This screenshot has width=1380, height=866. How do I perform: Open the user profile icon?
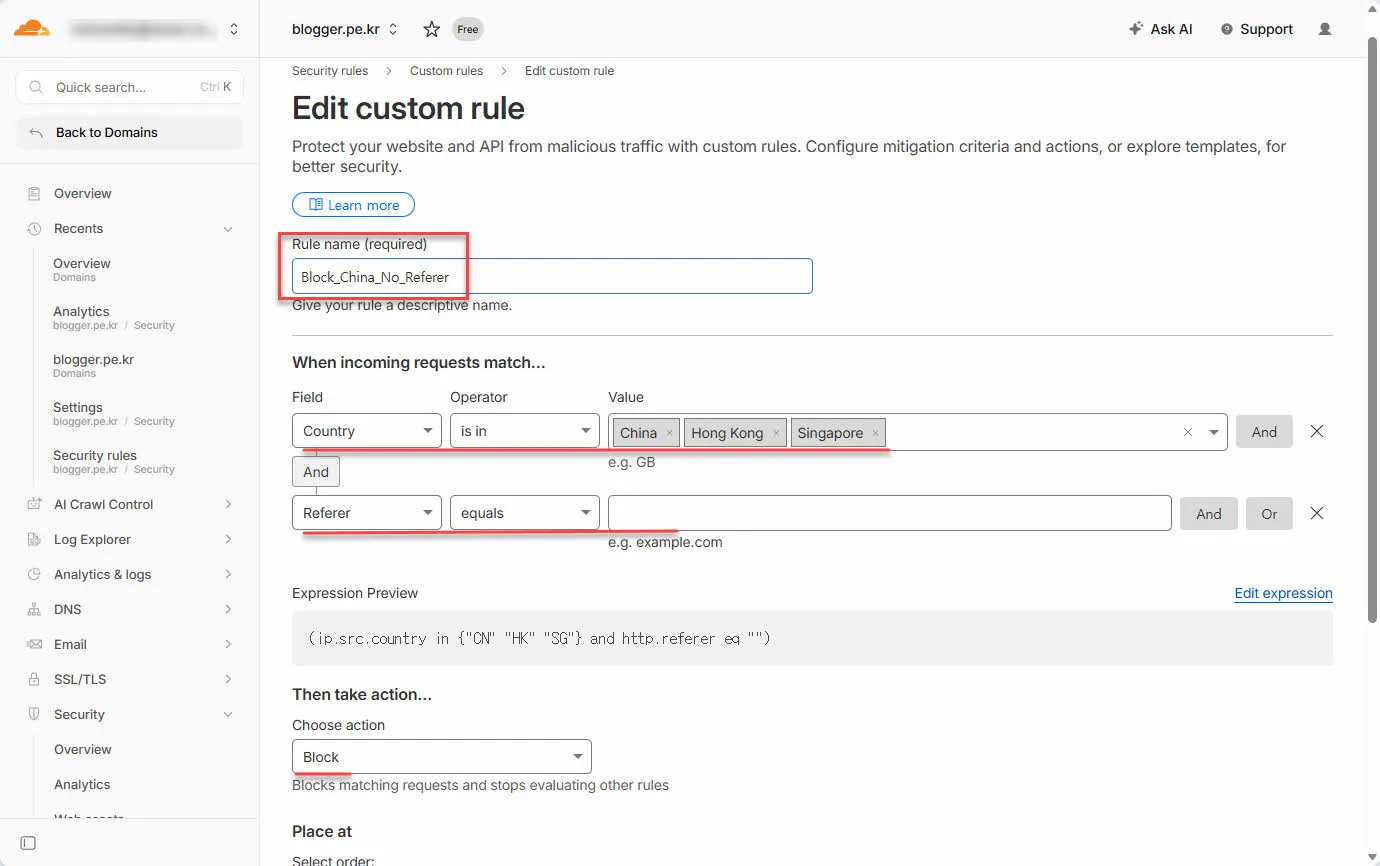1325,29
